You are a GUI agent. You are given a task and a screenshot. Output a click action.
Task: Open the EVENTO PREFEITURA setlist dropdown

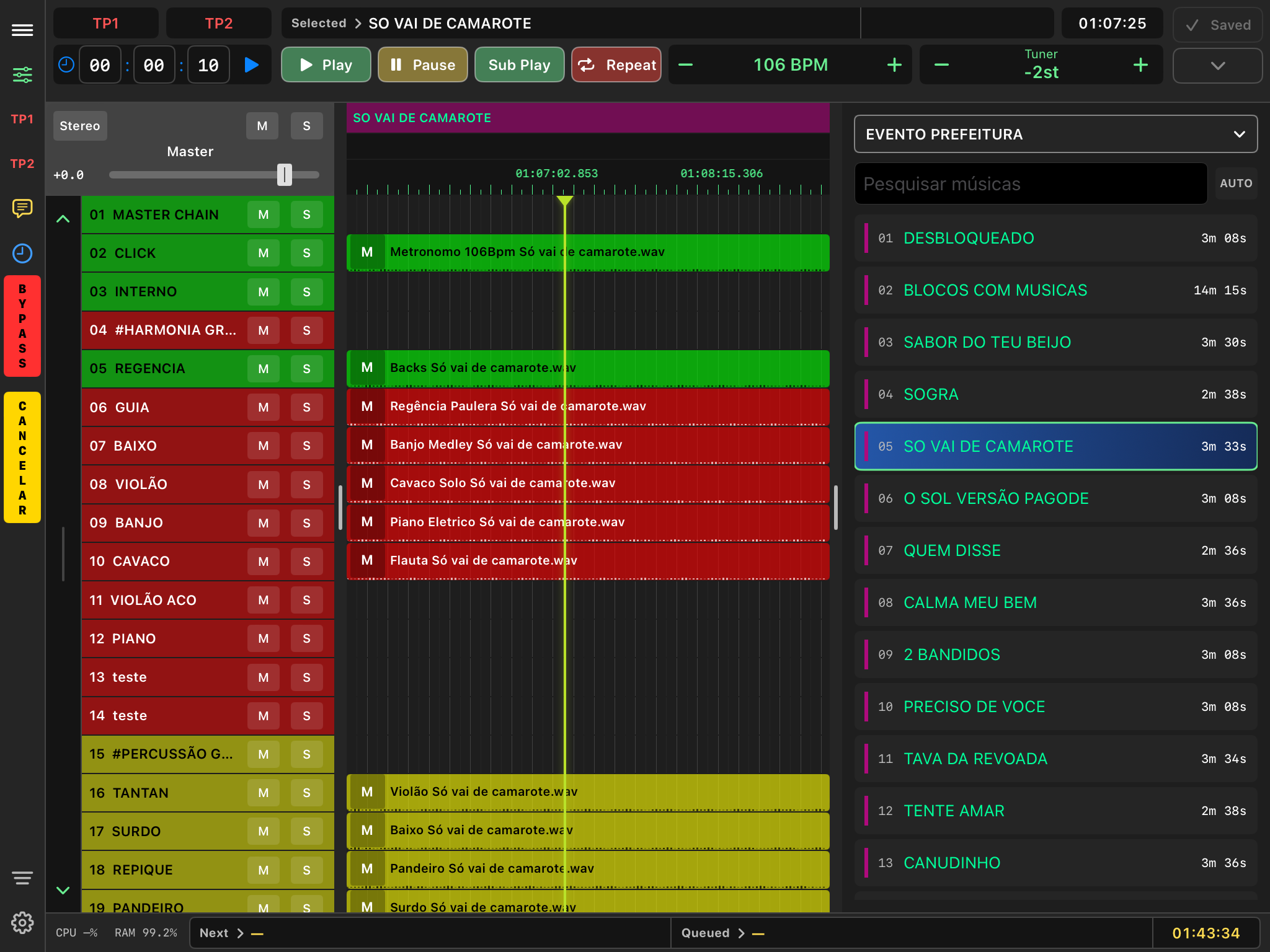coord(1055,134)
